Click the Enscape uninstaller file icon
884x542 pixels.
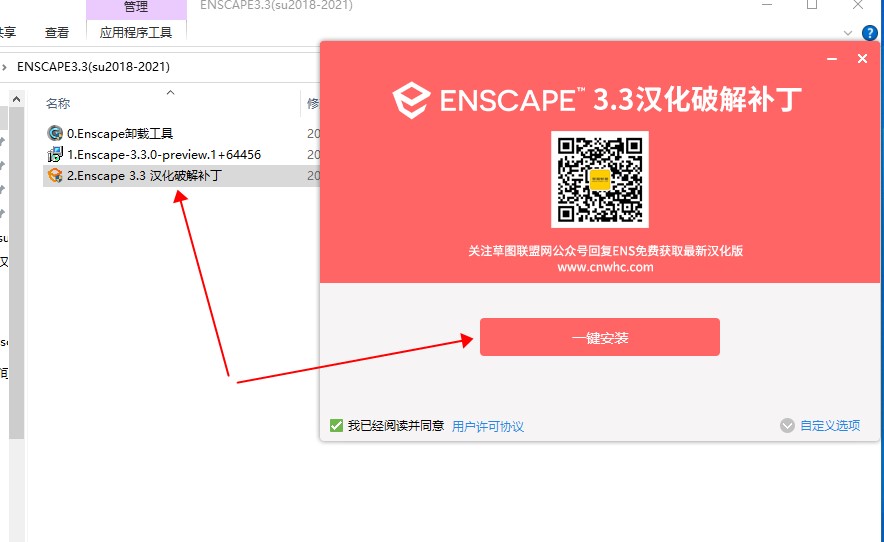coord(56,133)
